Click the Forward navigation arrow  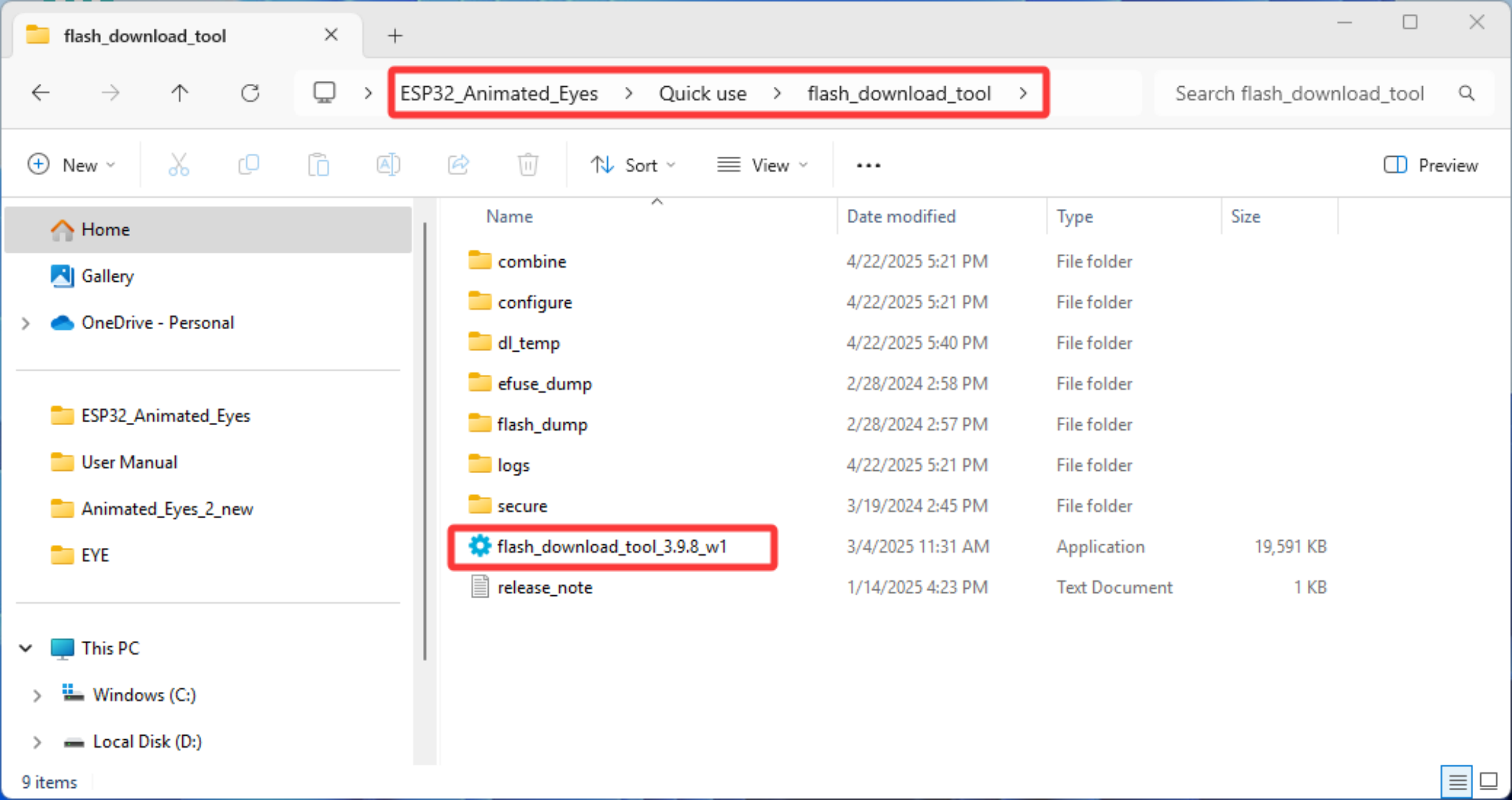[110, 93]
